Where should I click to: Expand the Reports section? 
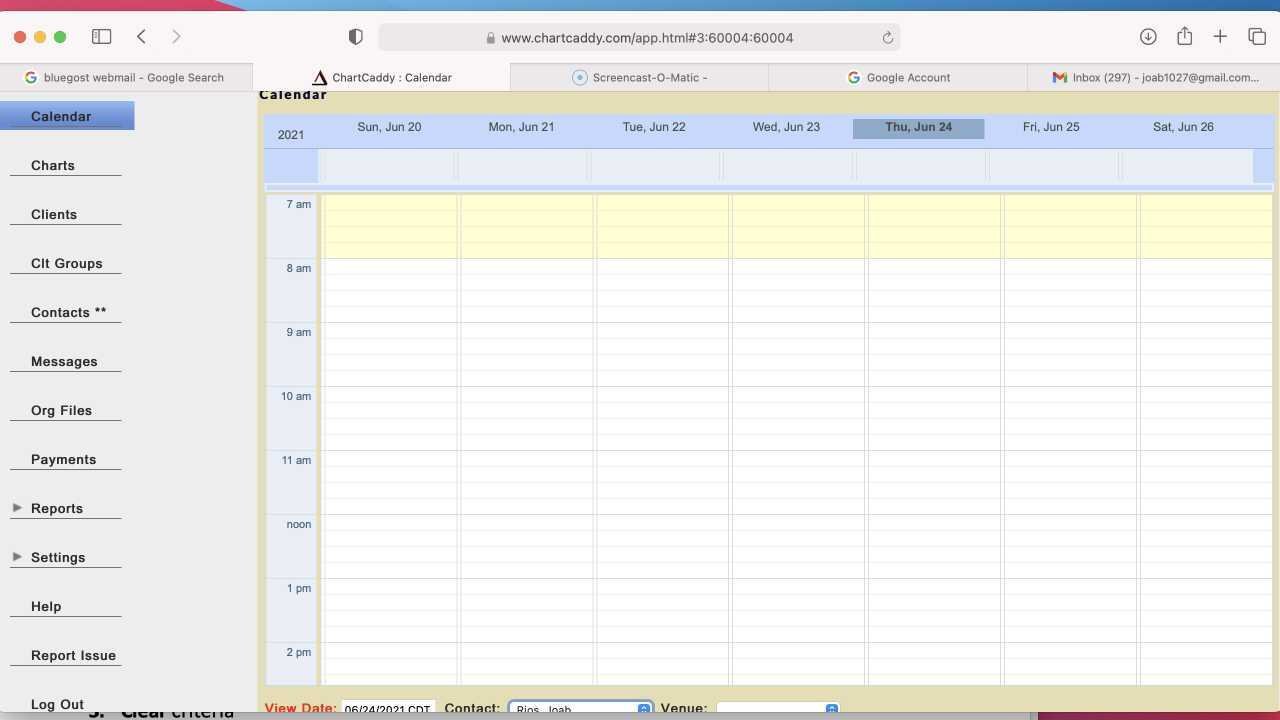tap(56, 508)
